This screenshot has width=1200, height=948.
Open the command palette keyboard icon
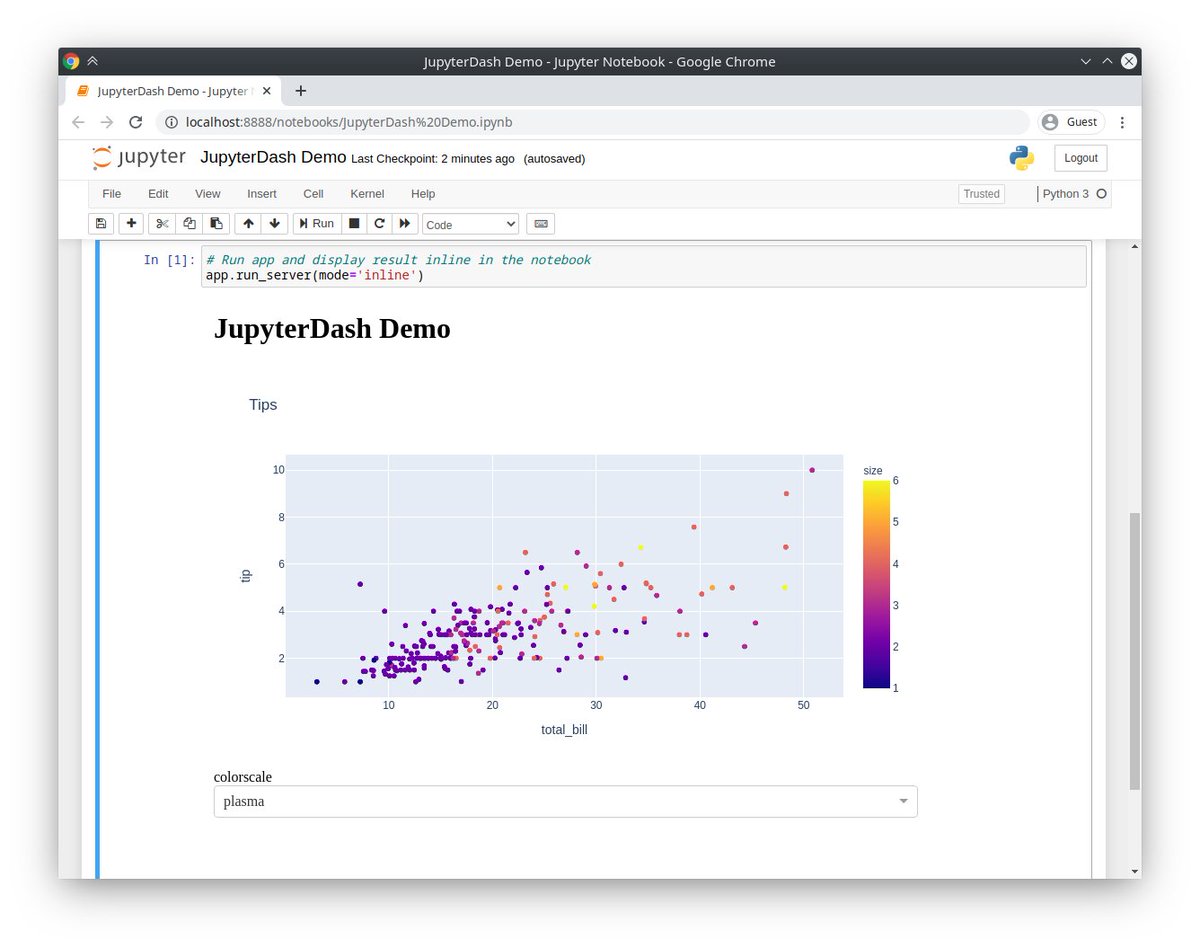click(539, 223)
